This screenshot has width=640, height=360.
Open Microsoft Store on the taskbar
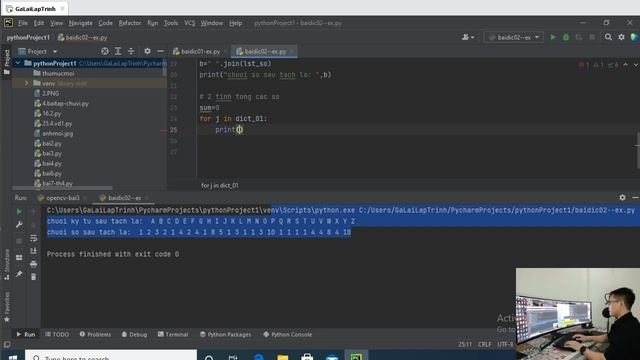pos(307,356)
